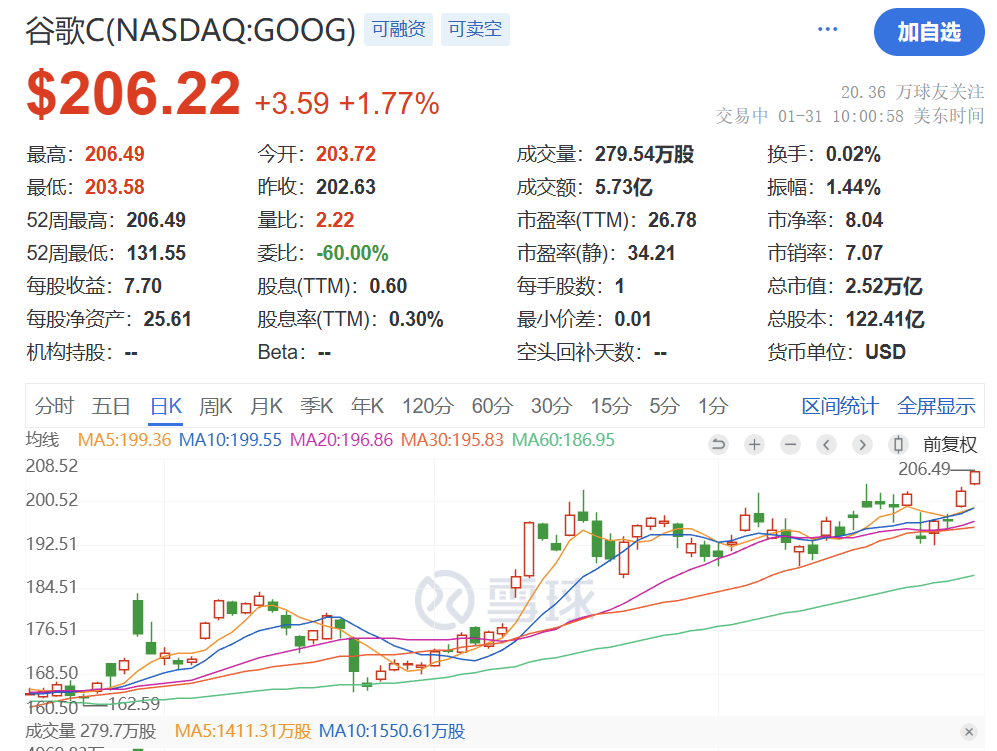Click the 委比 value -60.00%
The width and height of the screenshot is (997, 751).
[352, 253]
